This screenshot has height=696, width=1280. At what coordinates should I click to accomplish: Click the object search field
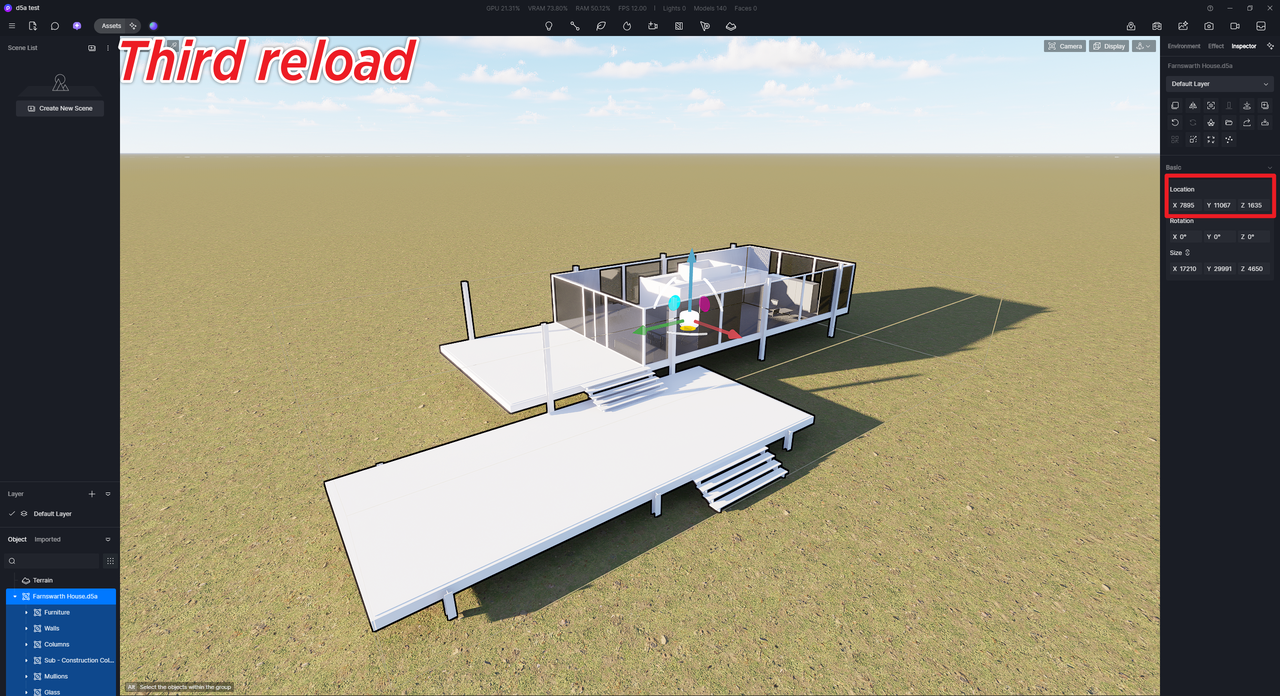[x=55, y=561]
